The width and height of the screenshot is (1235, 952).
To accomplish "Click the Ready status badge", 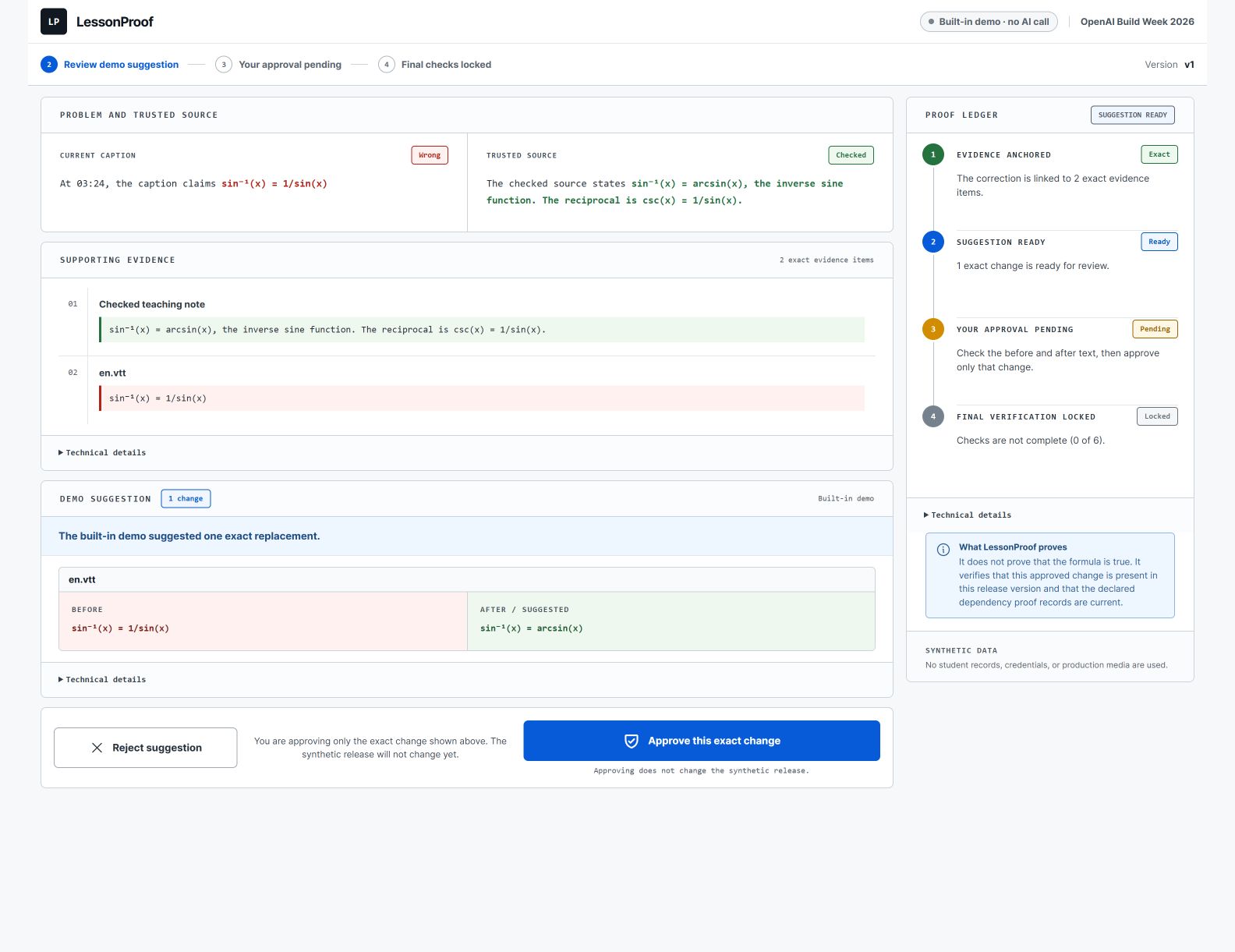I will [x=1159, y=242].
